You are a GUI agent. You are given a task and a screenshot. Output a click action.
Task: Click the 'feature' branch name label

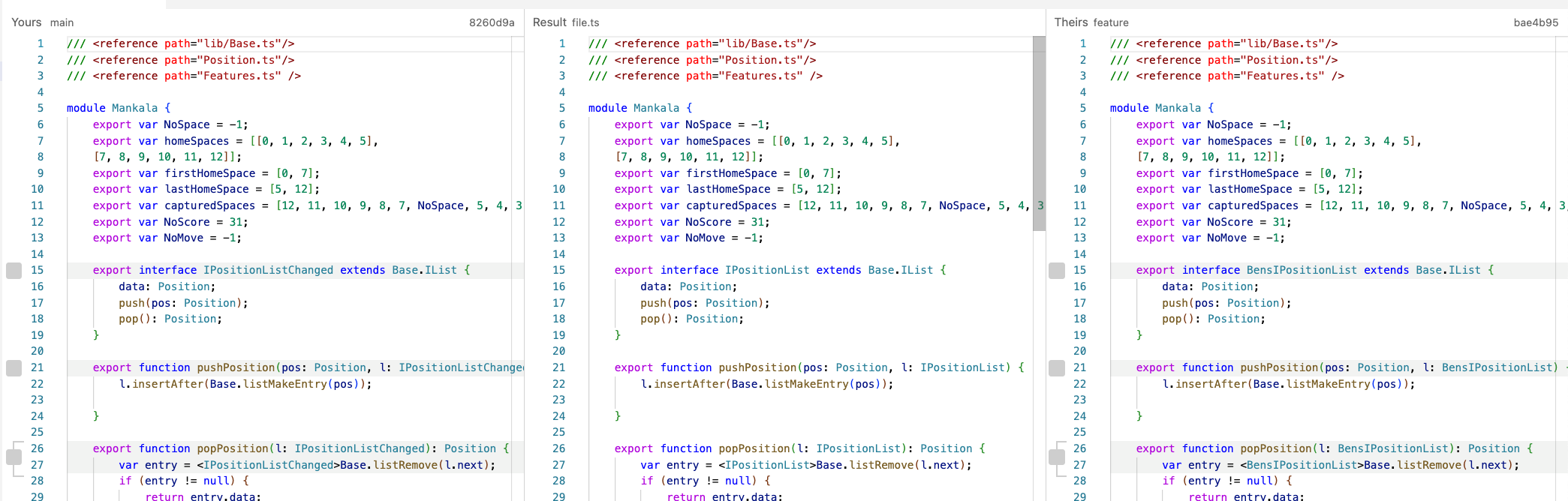(1111, 22)
